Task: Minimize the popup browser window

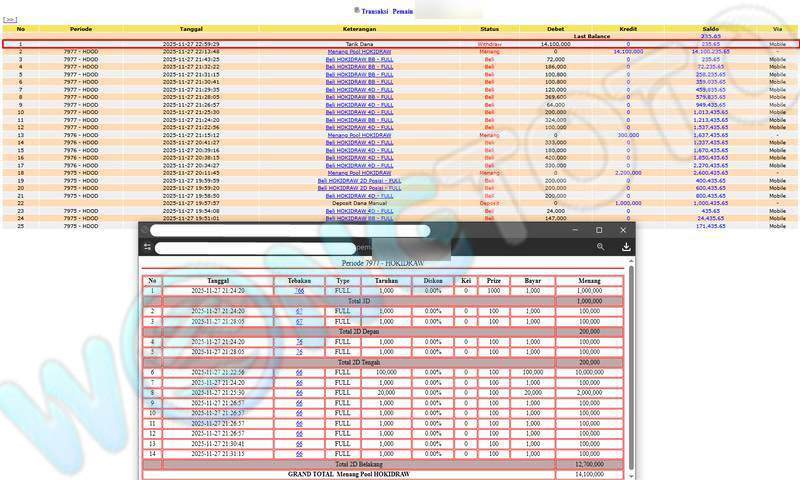Action: (573, 230)
